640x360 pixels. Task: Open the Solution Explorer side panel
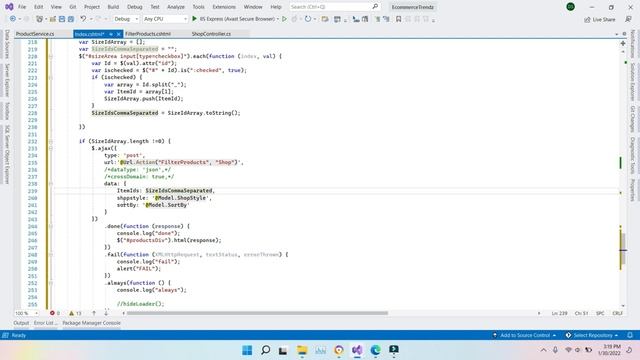point(632,82)
